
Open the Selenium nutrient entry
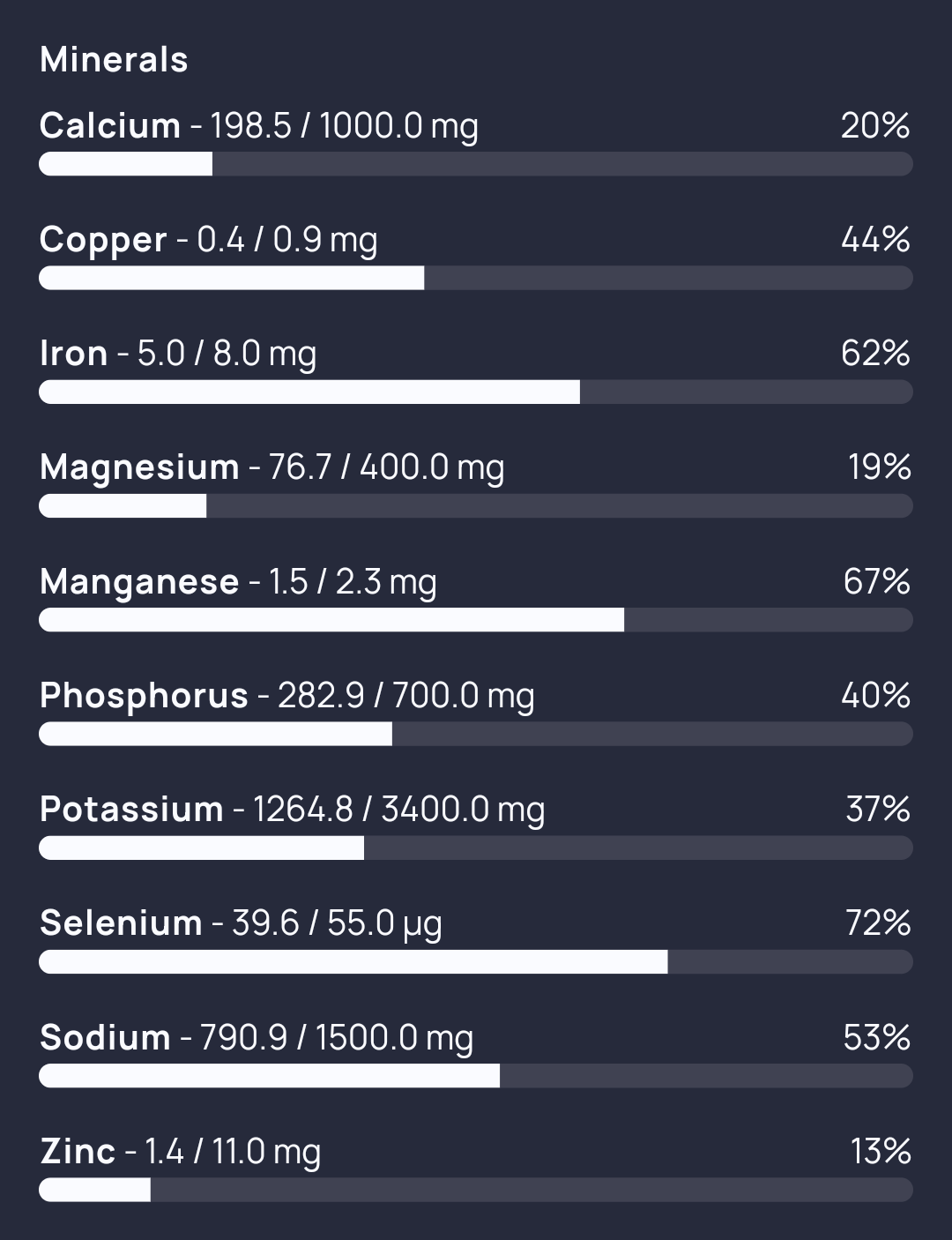241,923
